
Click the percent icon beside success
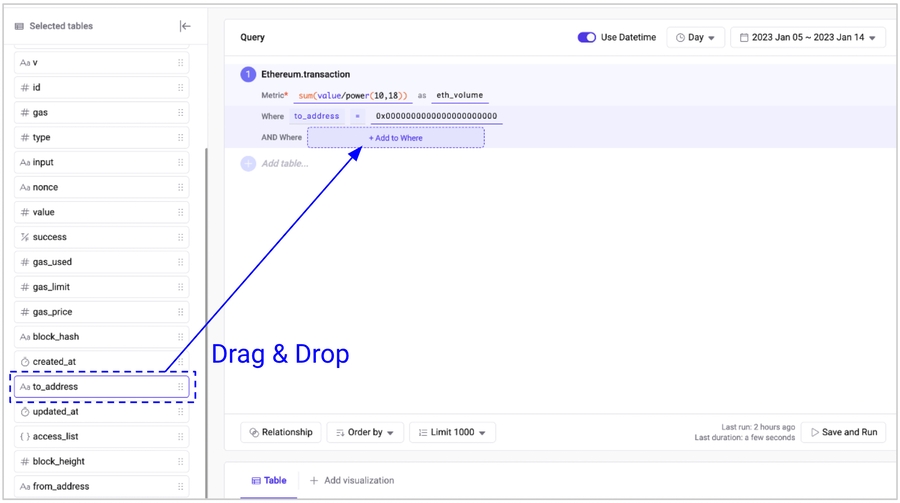click(x=25, y=237)
